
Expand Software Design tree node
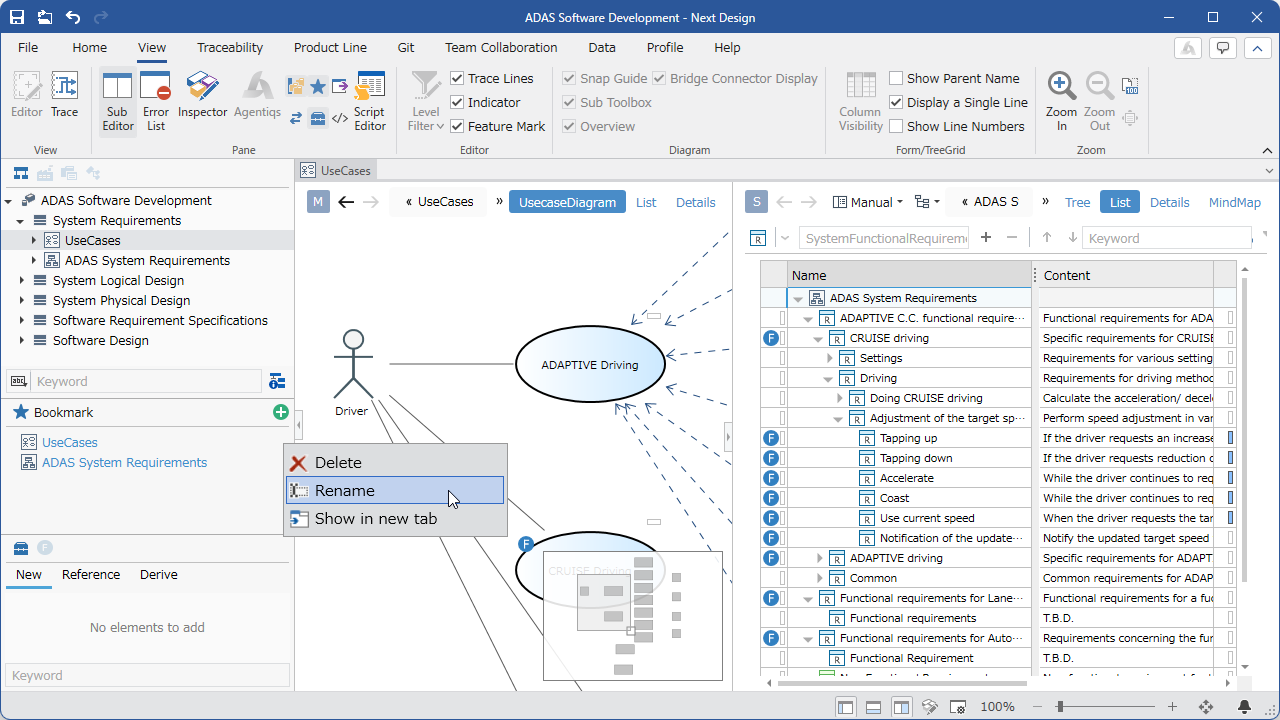coord(21,340)
